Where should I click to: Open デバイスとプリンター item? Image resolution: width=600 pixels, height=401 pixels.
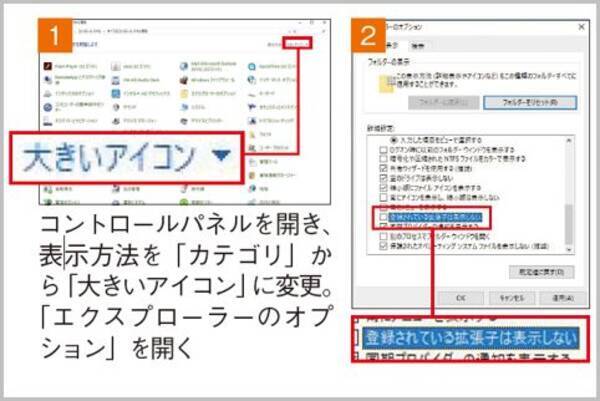[201, 121]
